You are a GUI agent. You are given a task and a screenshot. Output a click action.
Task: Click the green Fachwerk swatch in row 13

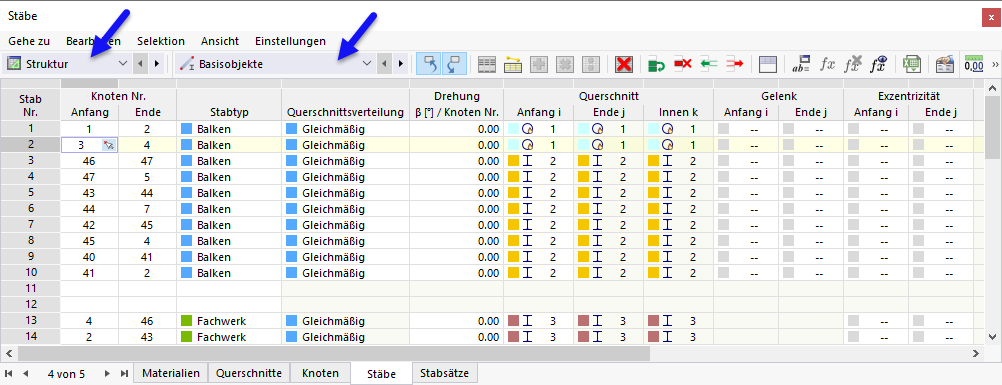187,320
